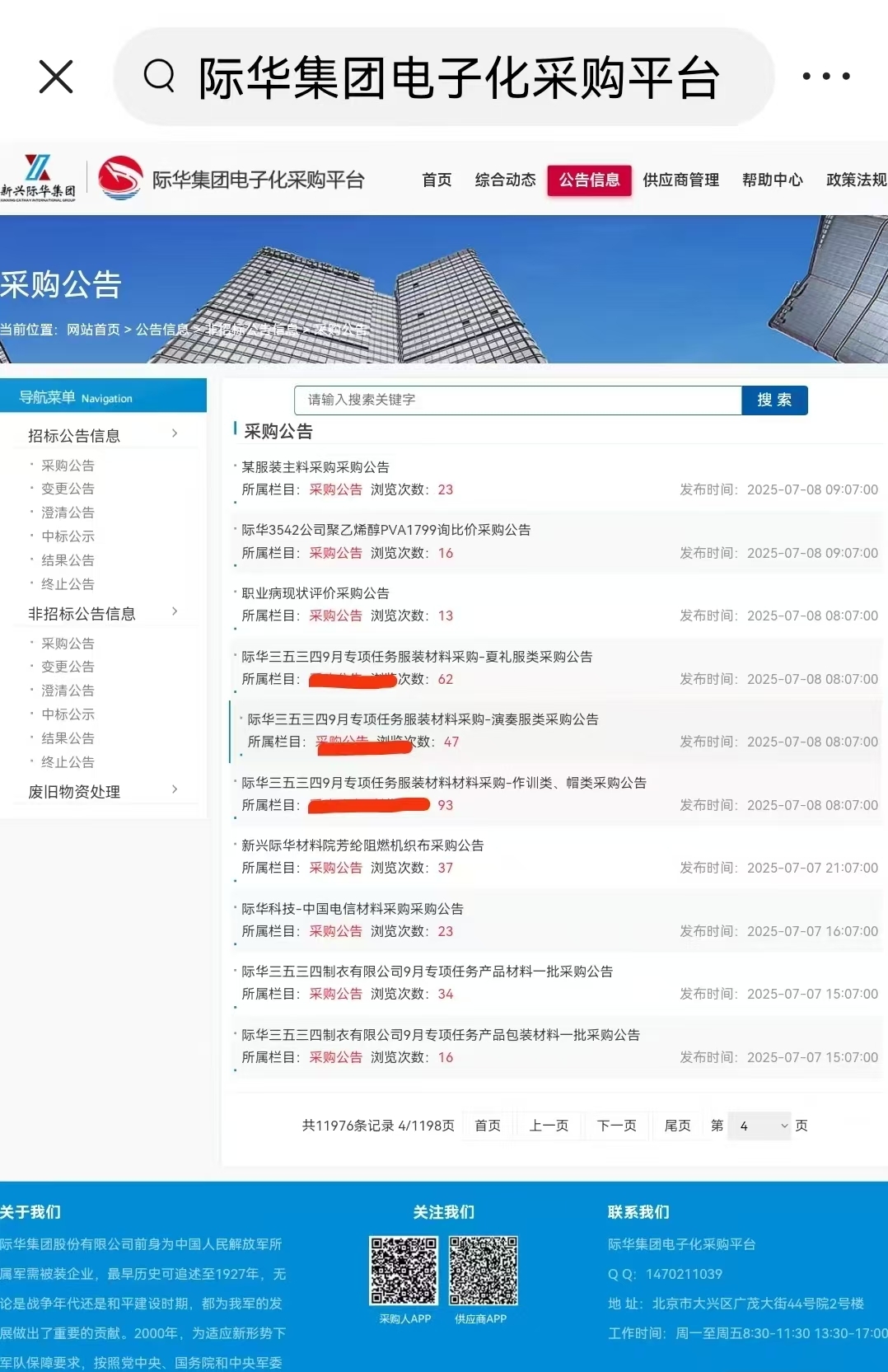Viewport: 888px width, 1372px height.
Task: Go to 下一页 in pagination
Action: 617,1126
